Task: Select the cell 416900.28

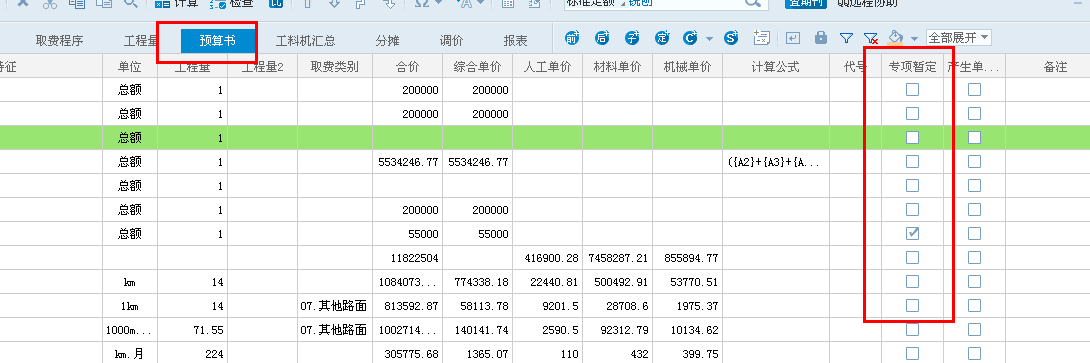Action: (548, 258)
